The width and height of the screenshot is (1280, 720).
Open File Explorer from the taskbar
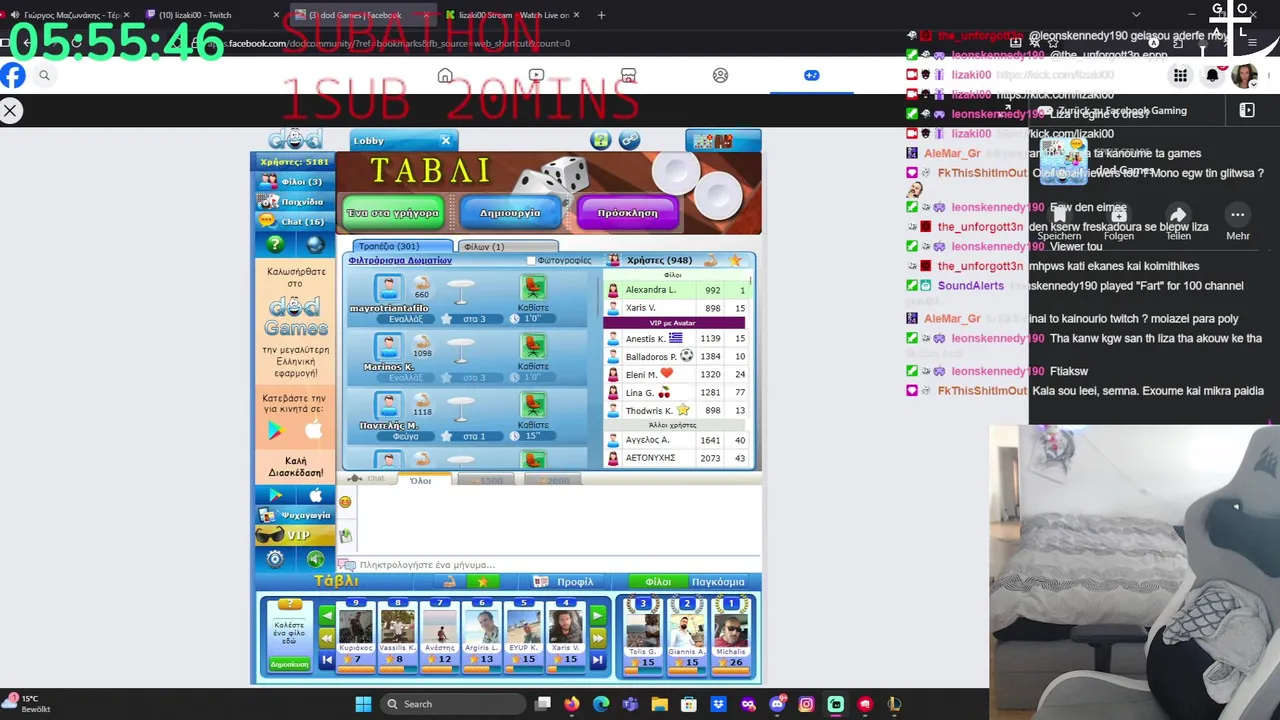click(660, 704)
